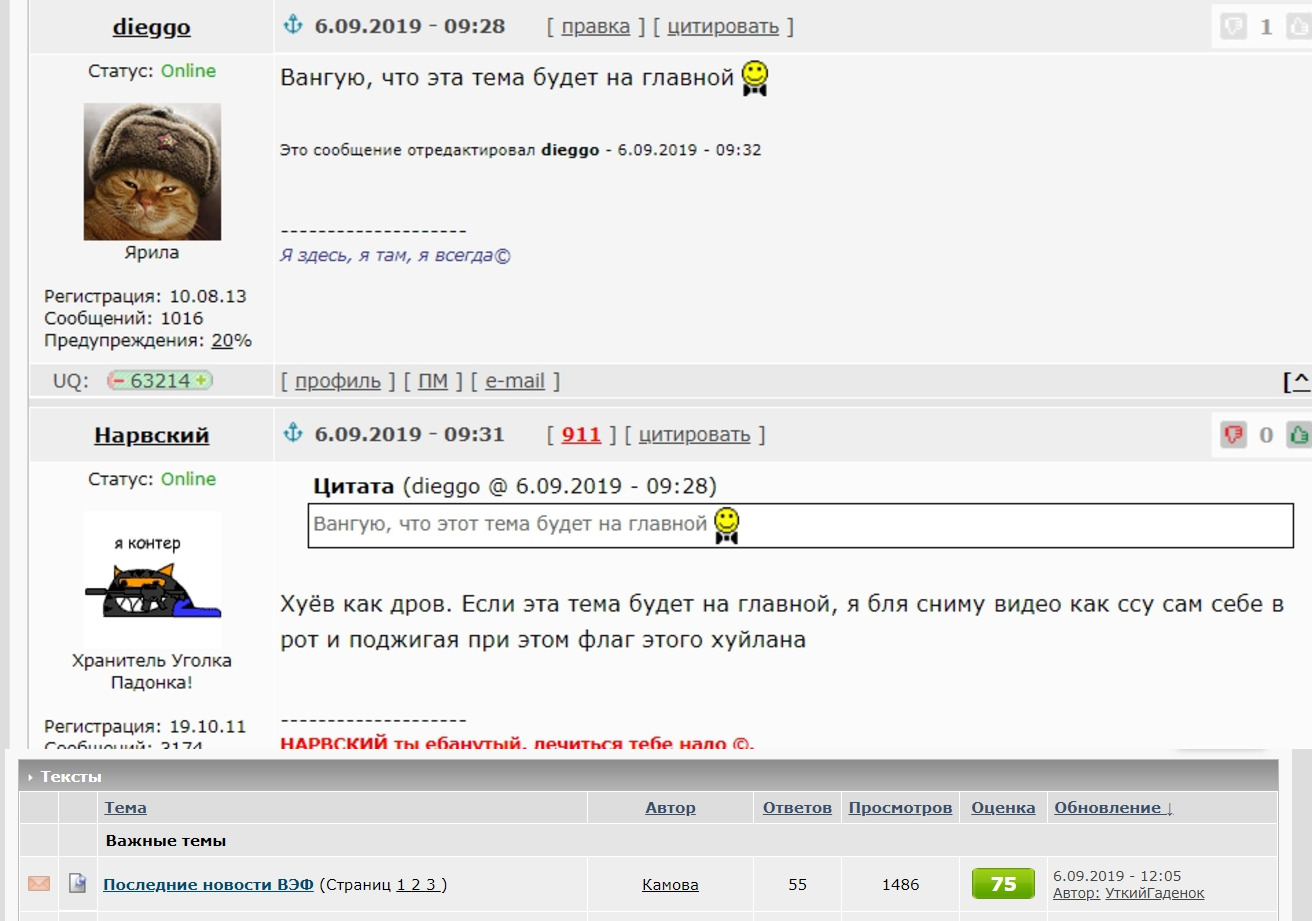Click the document icon in the ВЭФ topic row
Screen dimensions: 1312x921
[77, 883]
